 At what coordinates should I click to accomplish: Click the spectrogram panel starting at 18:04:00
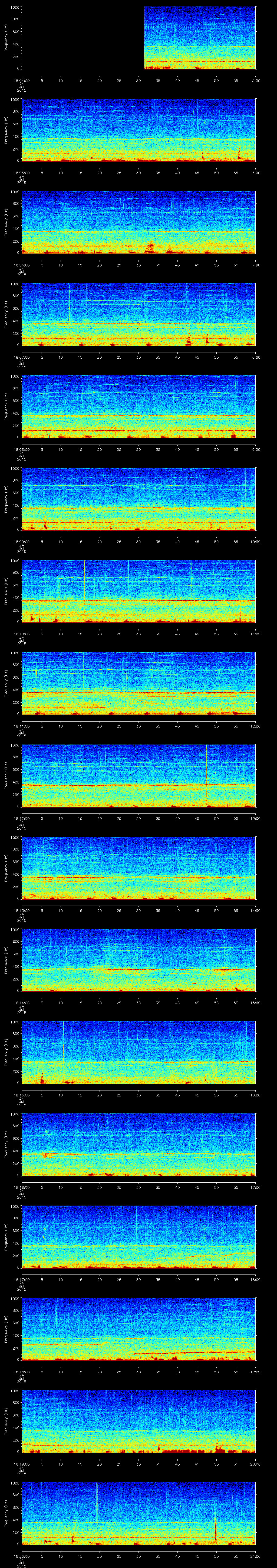(x=139, y=38)
